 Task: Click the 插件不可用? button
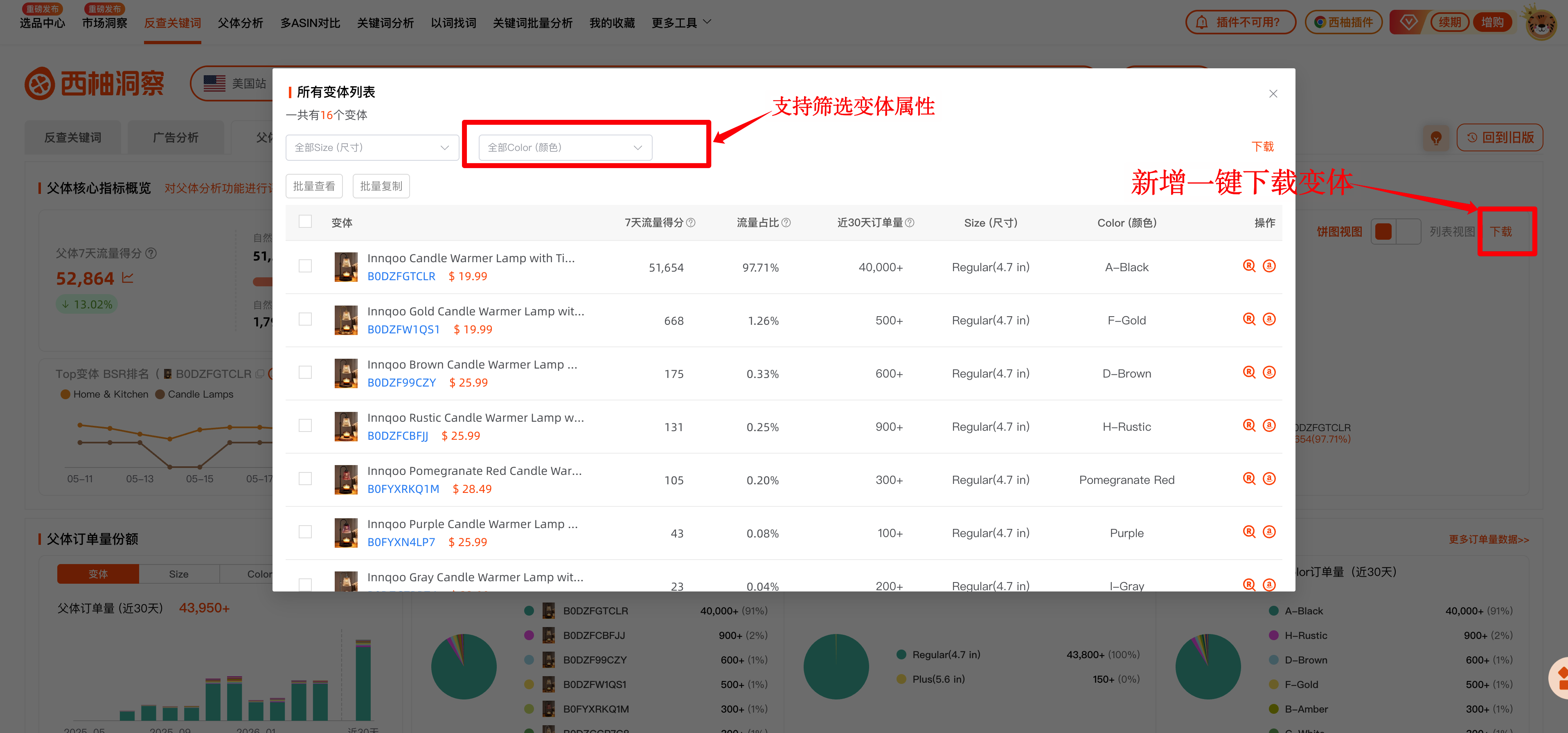tap(1240, 22)
